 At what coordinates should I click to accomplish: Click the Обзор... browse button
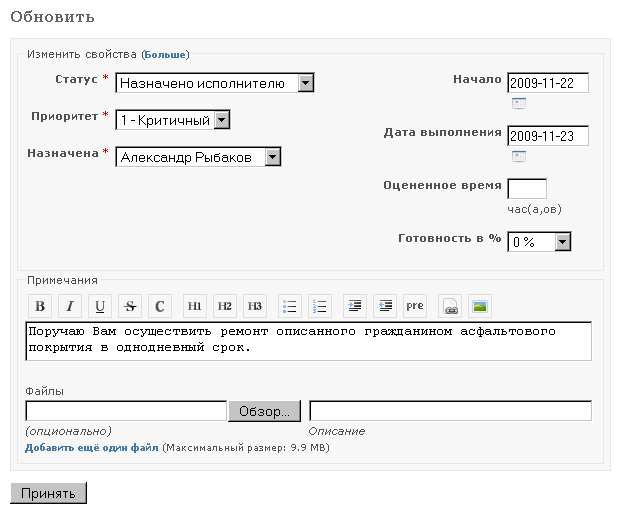[x=264, y=411]
